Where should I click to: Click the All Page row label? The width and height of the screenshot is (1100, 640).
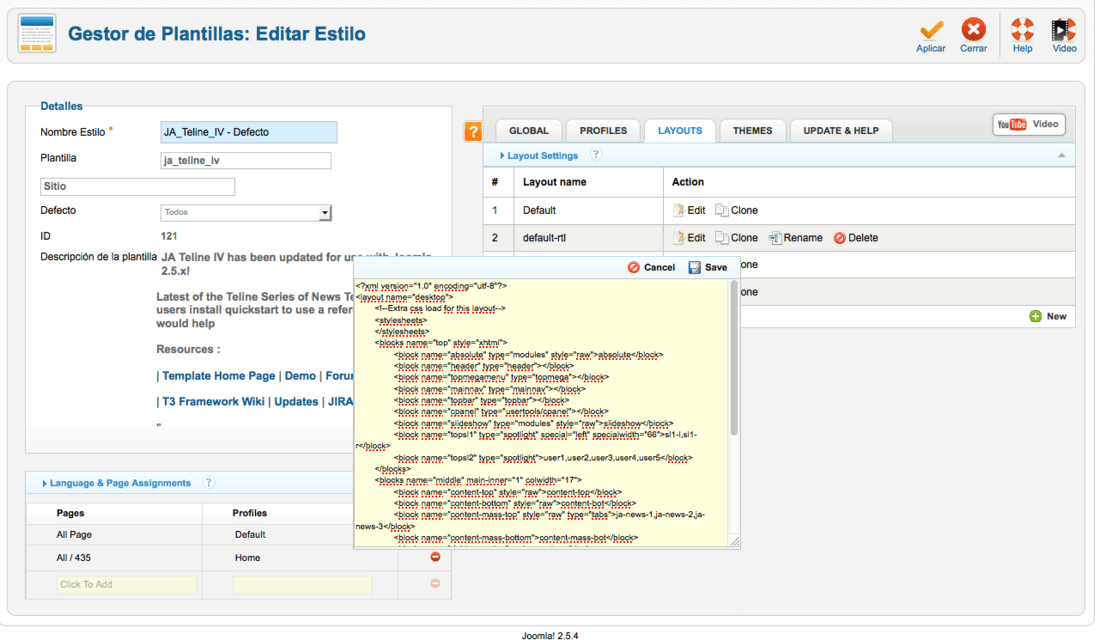tap(74, 535)
